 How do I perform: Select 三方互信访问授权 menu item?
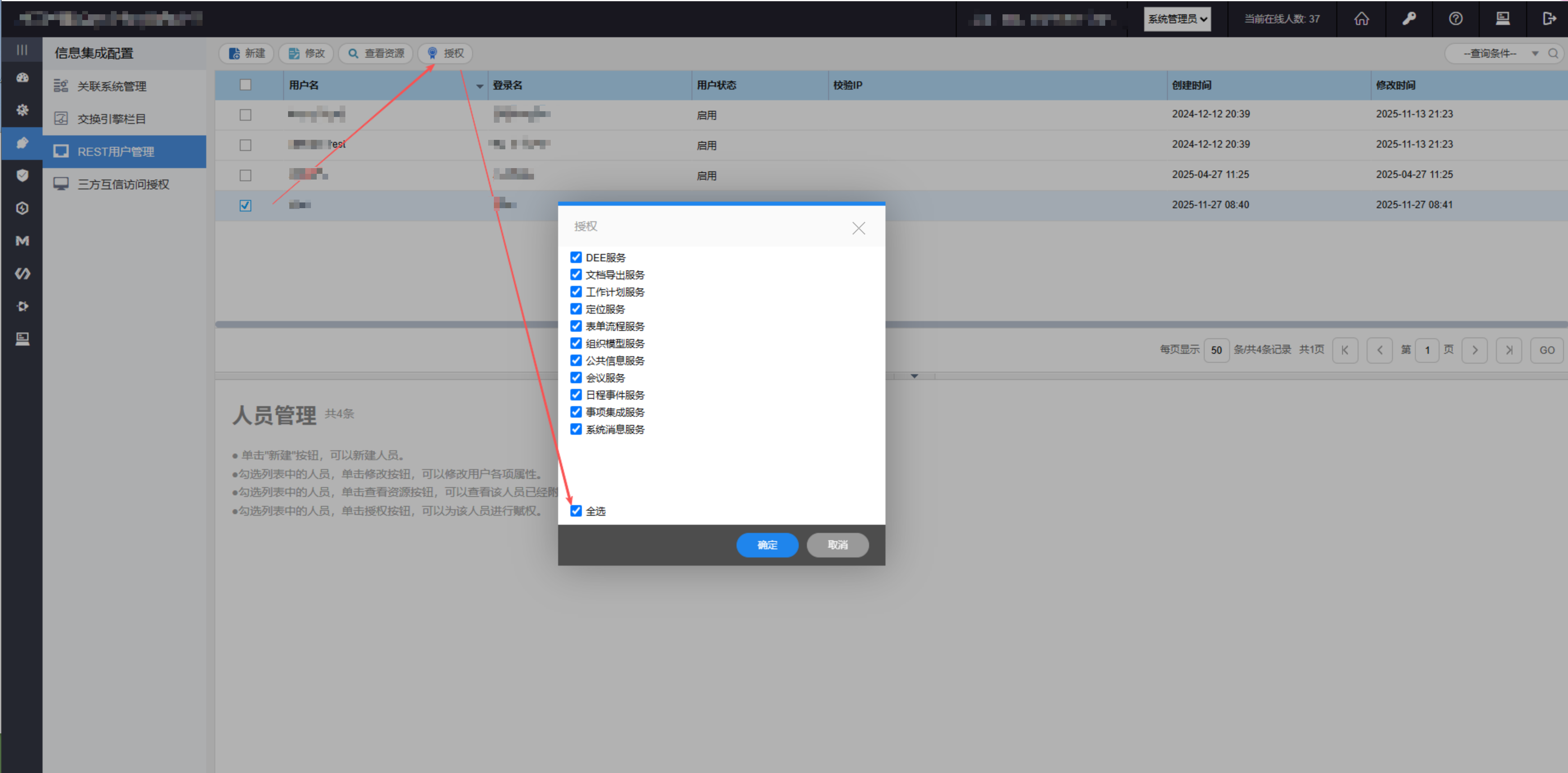click(x=123, y=184)
